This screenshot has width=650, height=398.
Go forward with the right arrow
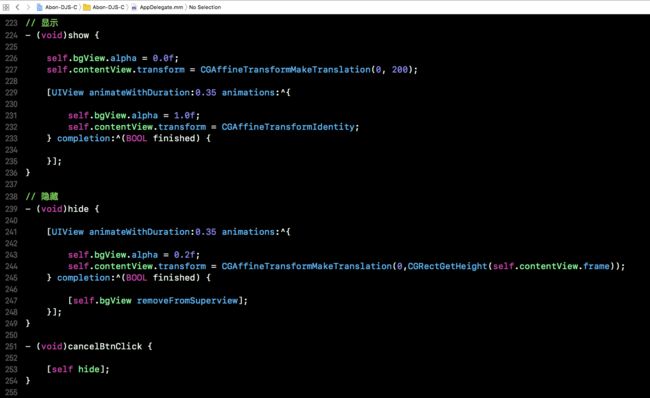pyautogui.click(x=28, y=7)
